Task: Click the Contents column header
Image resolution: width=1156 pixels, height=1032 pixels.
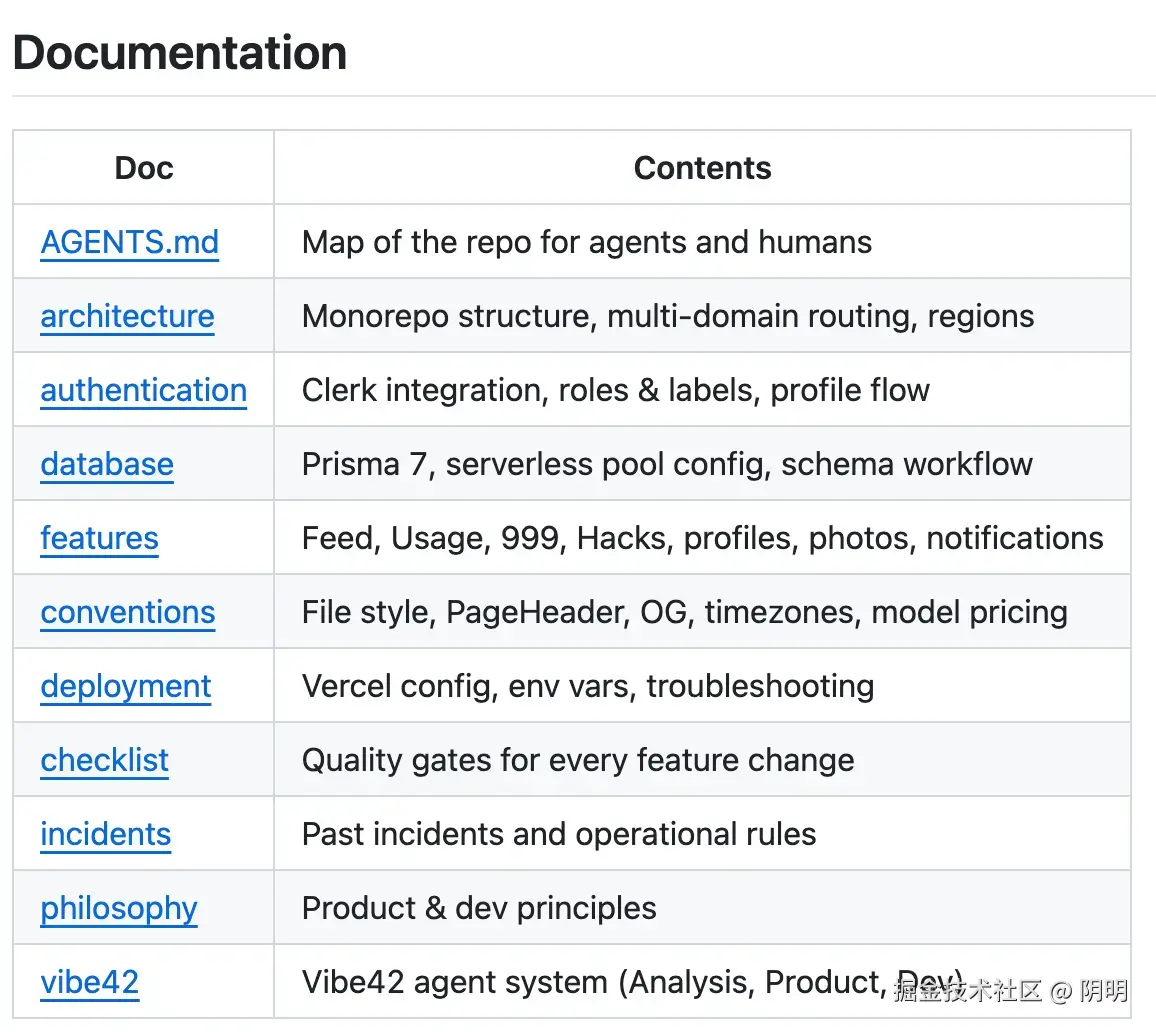Action: (x=702, y=168)
